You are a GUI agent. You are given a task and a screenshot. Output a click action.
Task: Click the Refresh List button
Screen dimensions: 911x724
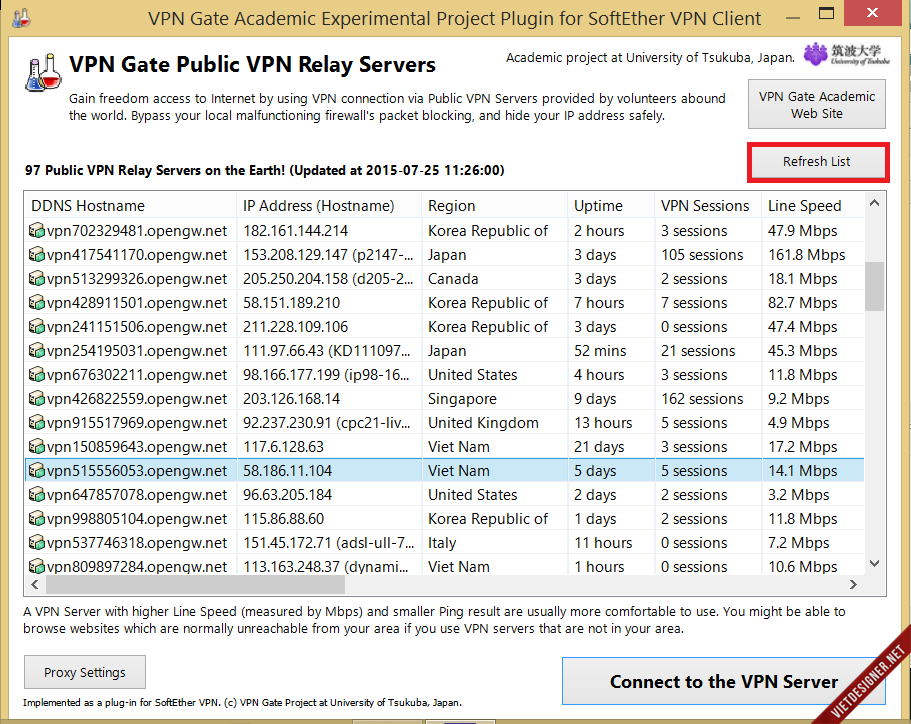click(x=817, y=162)
